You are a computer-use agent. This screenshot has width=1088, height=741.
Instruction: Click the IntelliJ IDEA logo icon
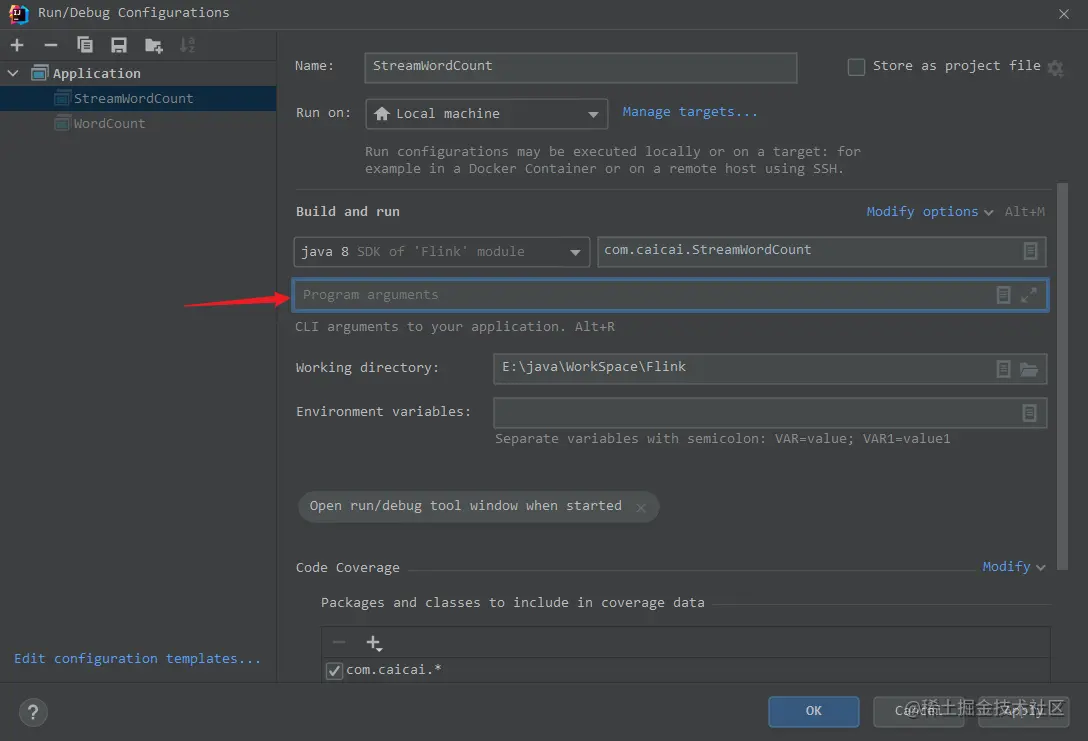(x=19, y=13)
